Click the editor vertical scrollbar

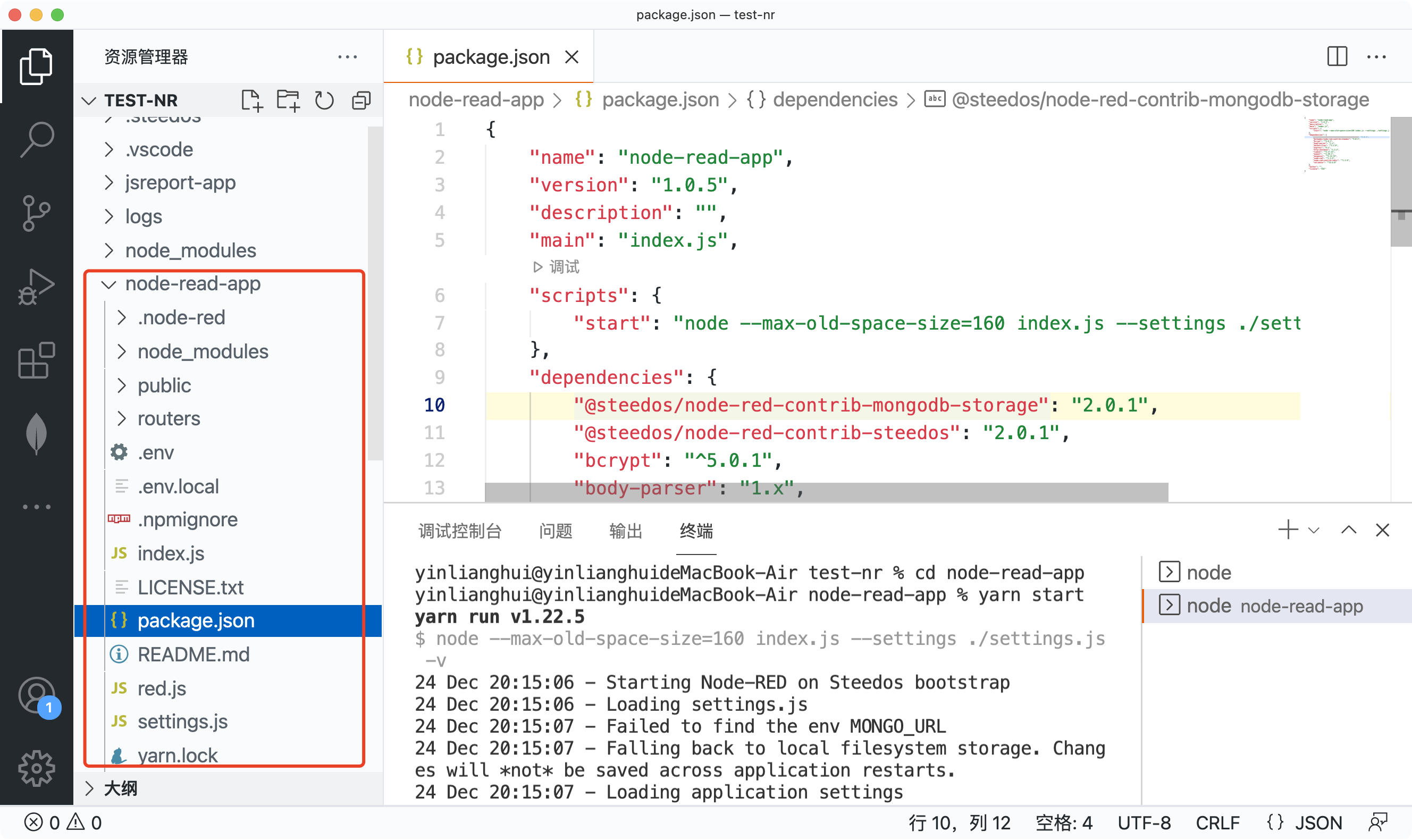(1401, 181)
